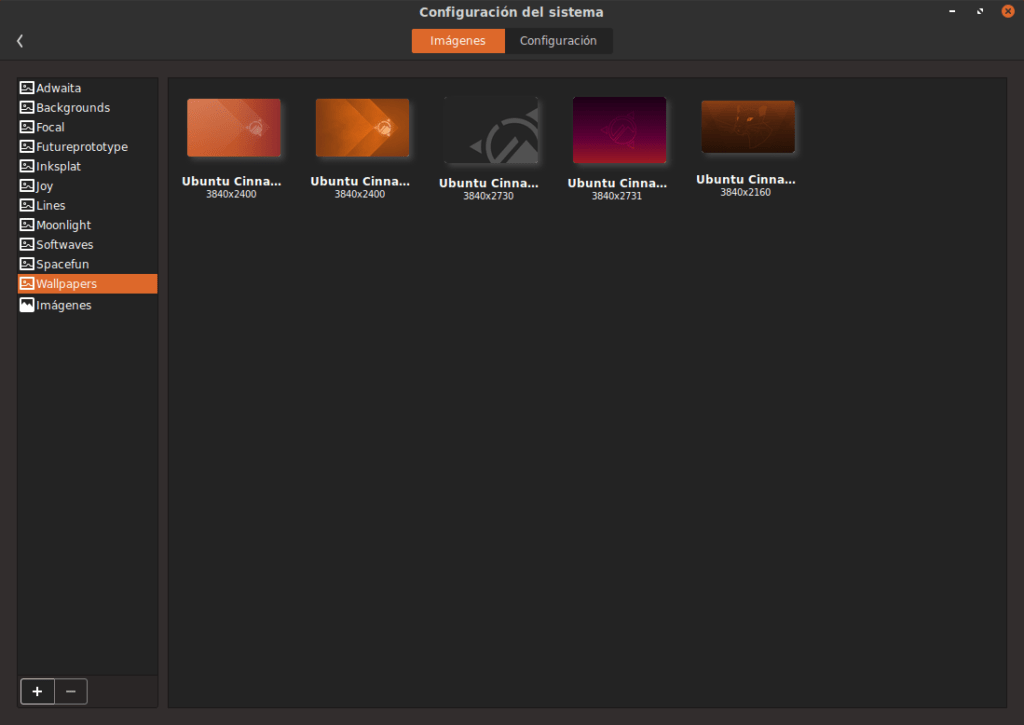Click the Imágenes pictures folder icon
This screenshot has height=725, width=1024.
coord(27,305)
